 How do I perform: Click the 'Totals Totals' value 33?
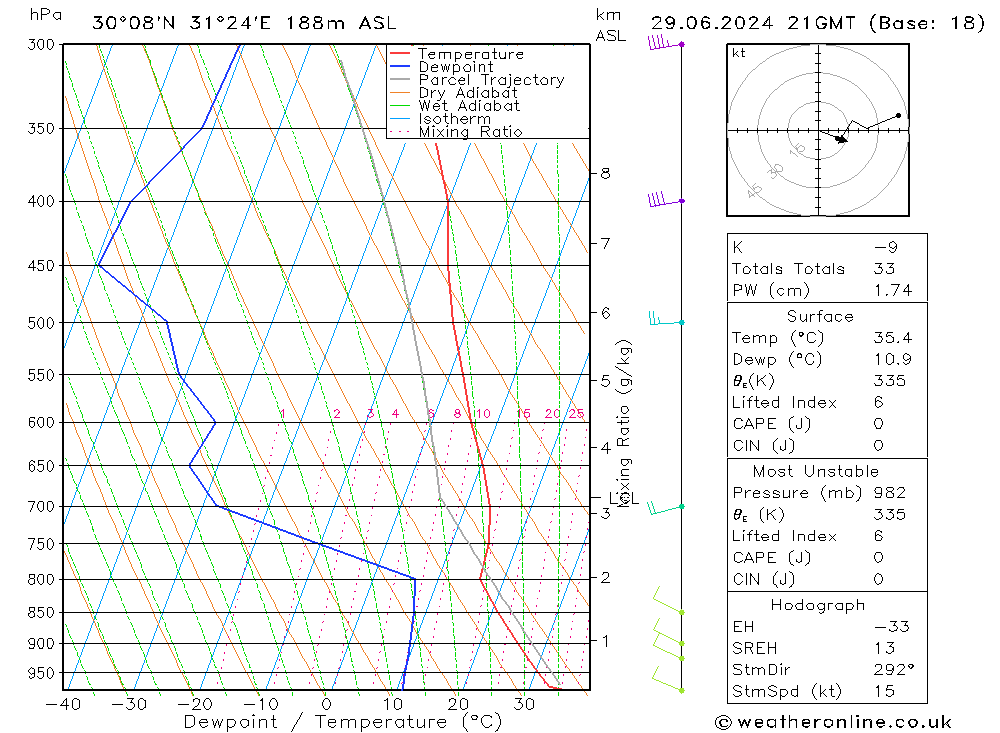[x=885, y=269]
